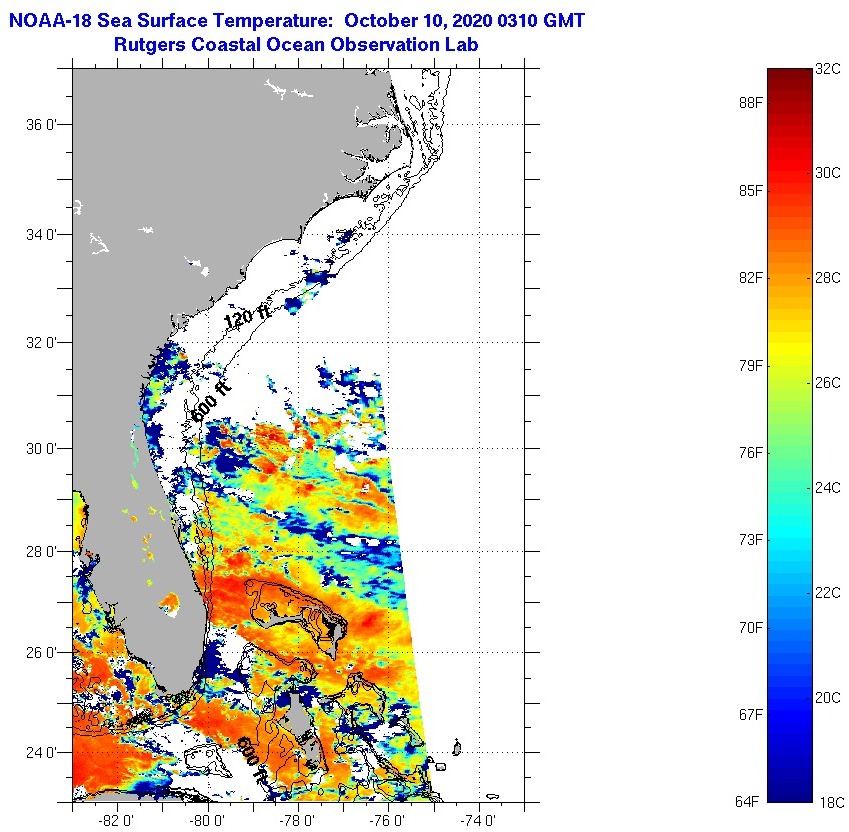This screenshot has width=849, height=832.
Task: Click the 88F colorbar label
Action: (750, 102)
